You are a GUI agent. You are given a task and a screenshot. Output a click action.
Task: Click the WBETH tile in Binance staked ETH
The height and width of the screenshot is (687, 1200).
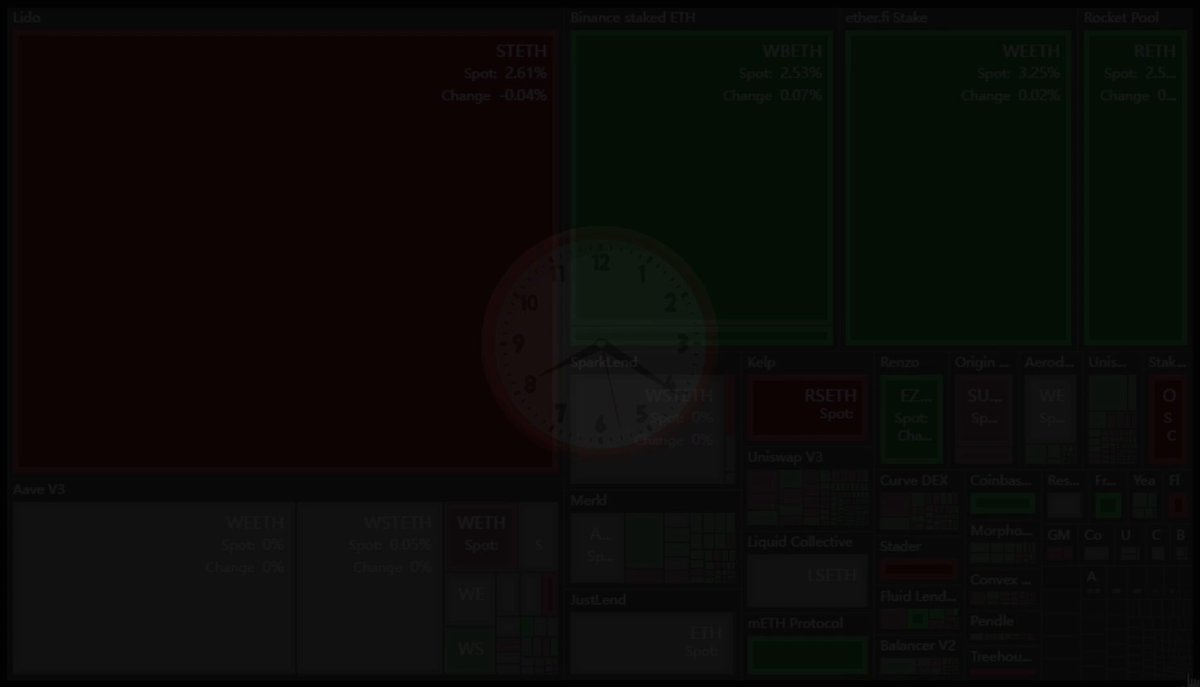pyautogui.click(x=701, y=176)
